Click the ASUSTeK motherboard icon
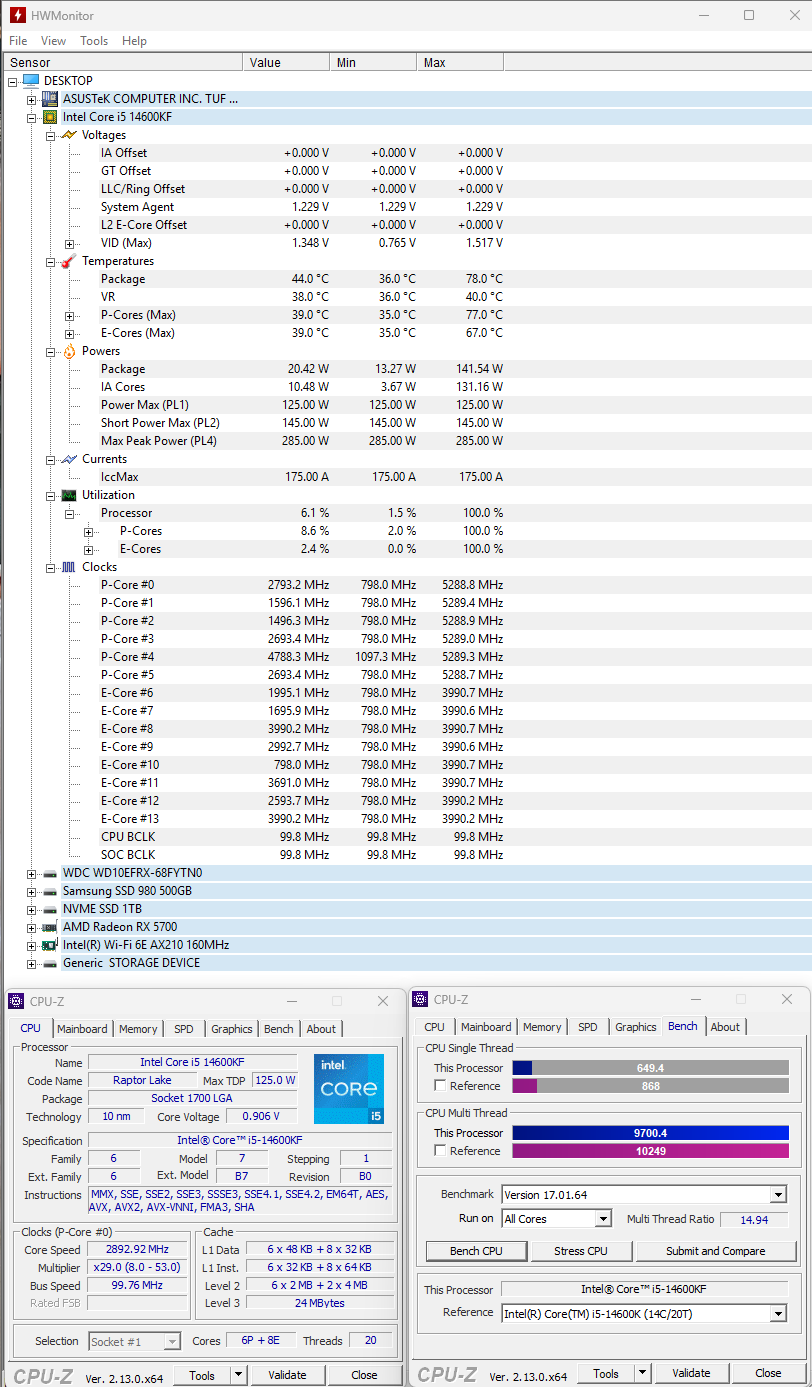 coord(50,99)
